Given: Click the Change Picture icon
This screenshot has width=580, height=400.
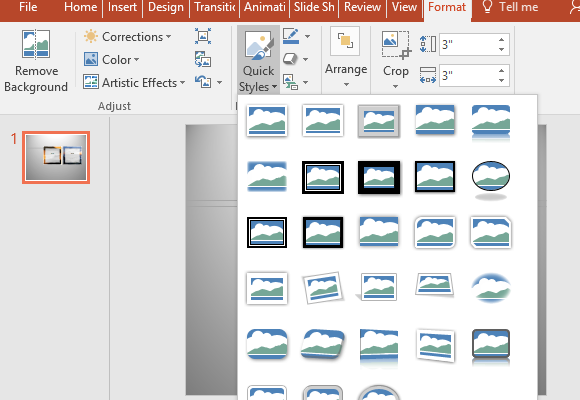Looking at the screenshot, I should (203, 59).
